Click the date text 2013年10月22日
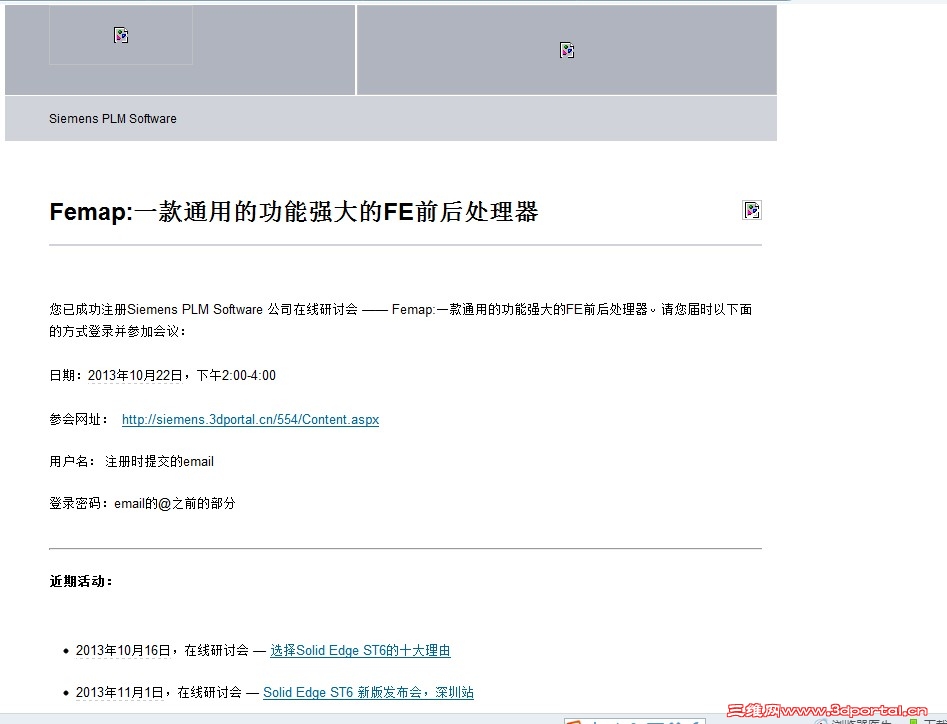 click(x=138, y=374)
